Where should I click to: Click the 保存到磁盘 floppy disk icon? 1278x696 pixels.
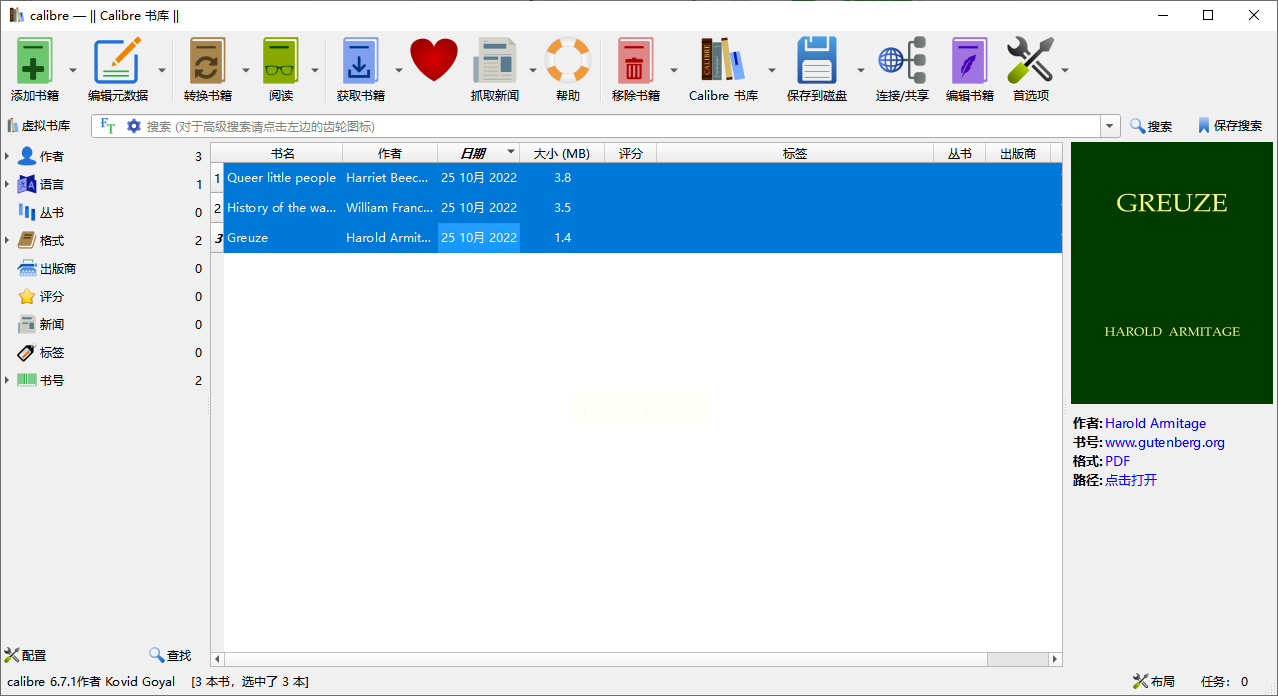816,62
